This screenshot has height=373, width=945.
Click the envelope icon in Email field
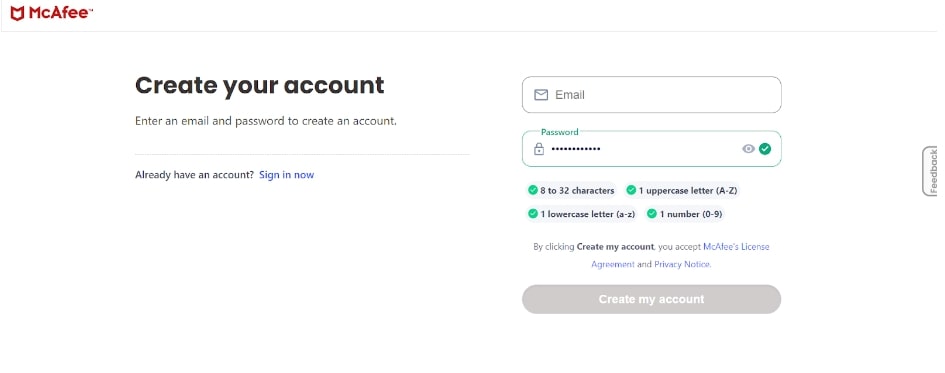(541, 95)
